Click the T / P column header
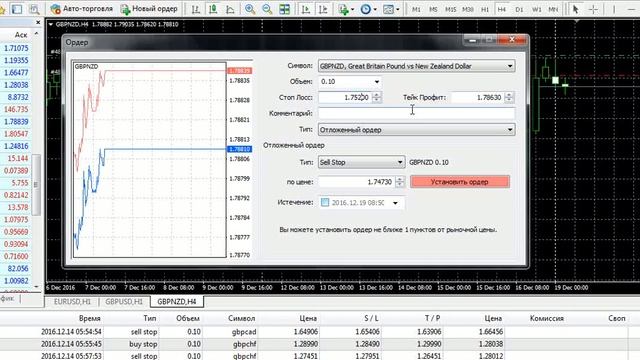This screenshot has height=360, width=640. (x=433, y=318)
